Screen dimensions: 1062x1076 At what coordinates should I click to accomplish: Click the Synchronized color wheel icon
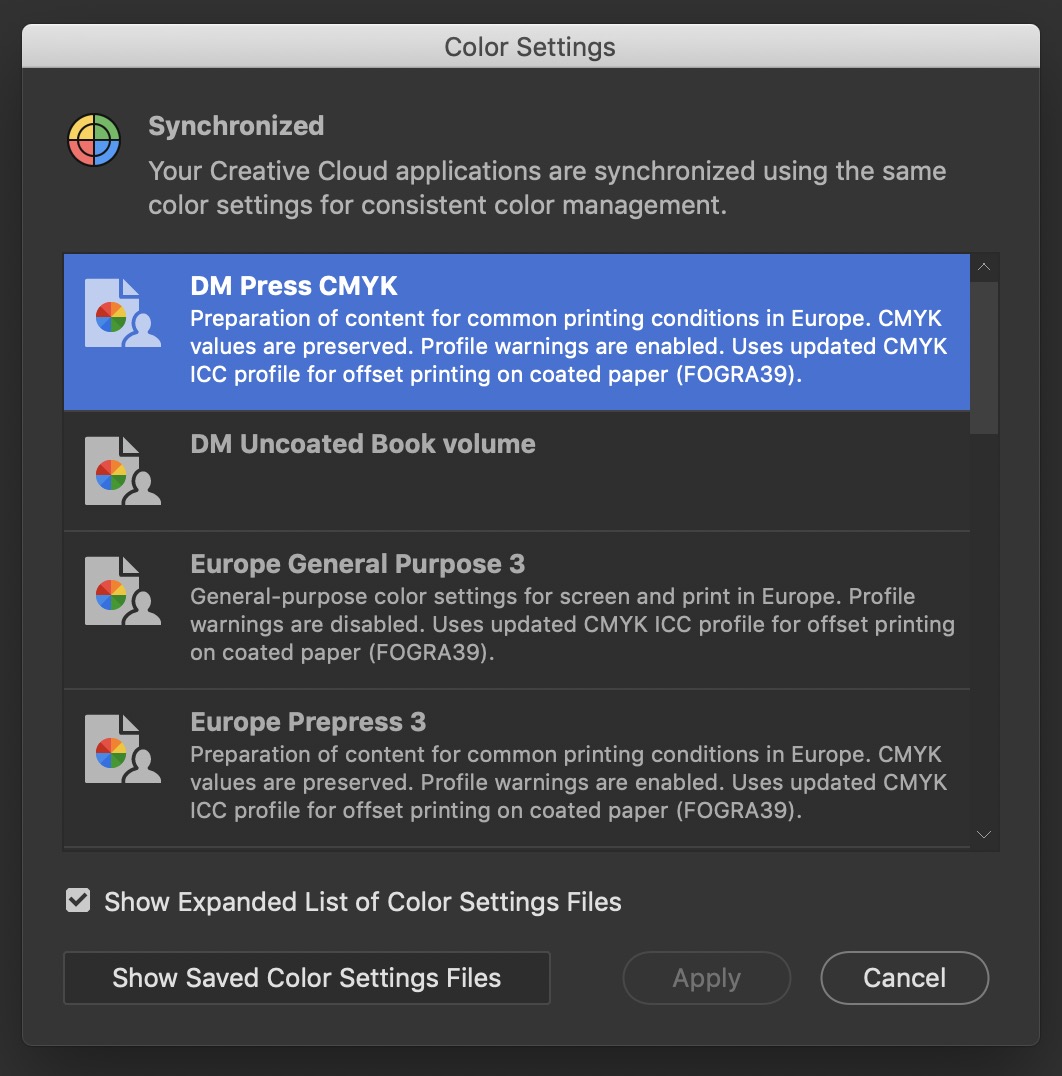click(94, 140)
